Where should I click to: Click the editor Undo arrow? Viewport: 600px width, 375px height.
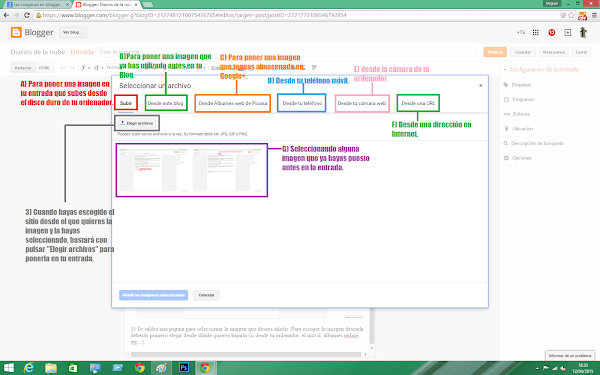62,68
